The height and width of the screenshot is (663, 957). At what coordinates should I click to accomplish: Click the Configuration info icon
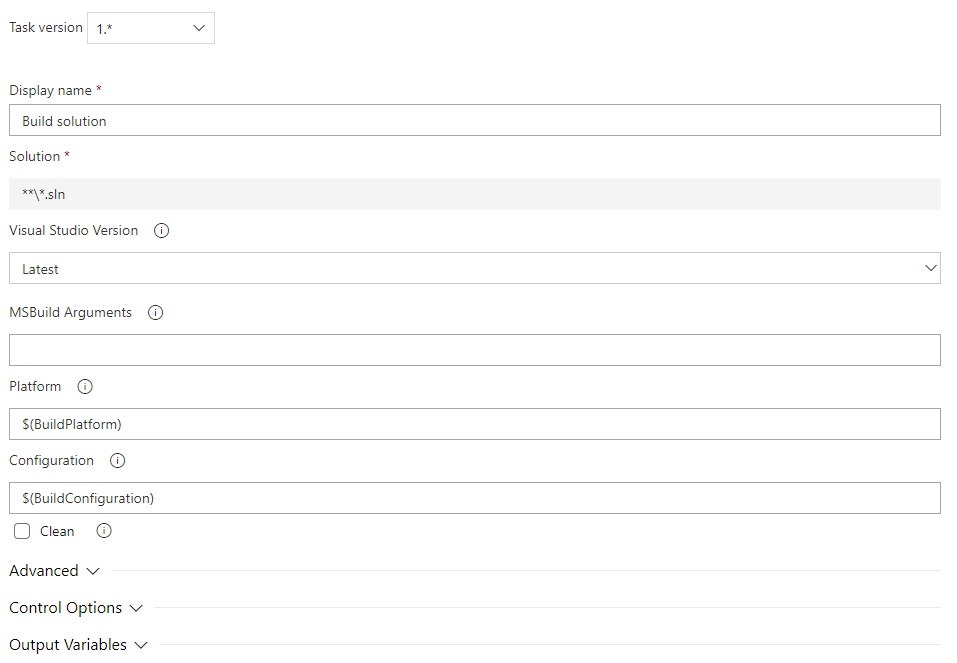click(x=117, y=460)
